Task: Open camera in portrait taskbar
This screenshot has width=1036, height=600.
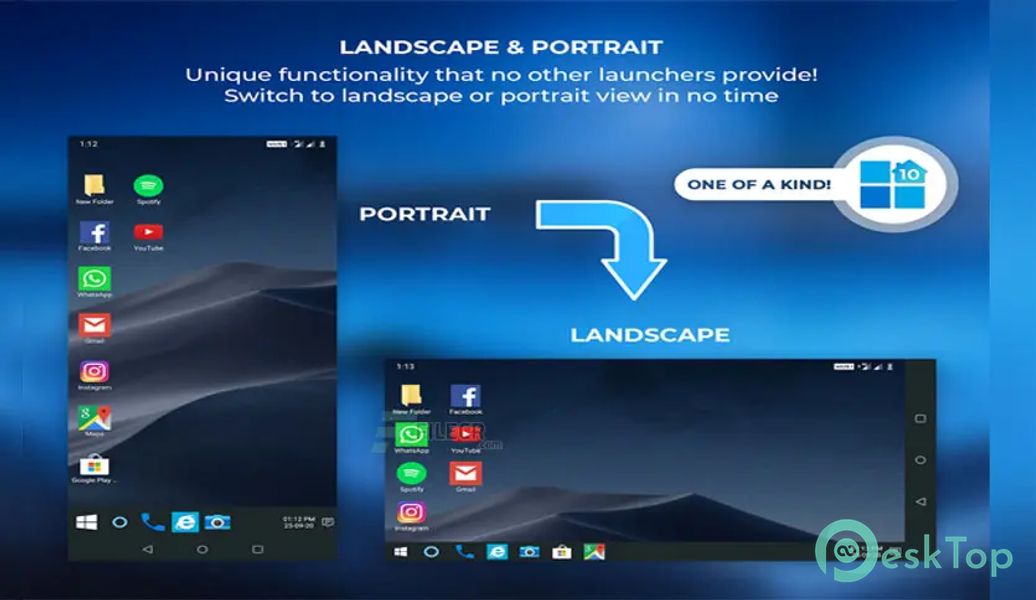Action: (x=217, y=523)
